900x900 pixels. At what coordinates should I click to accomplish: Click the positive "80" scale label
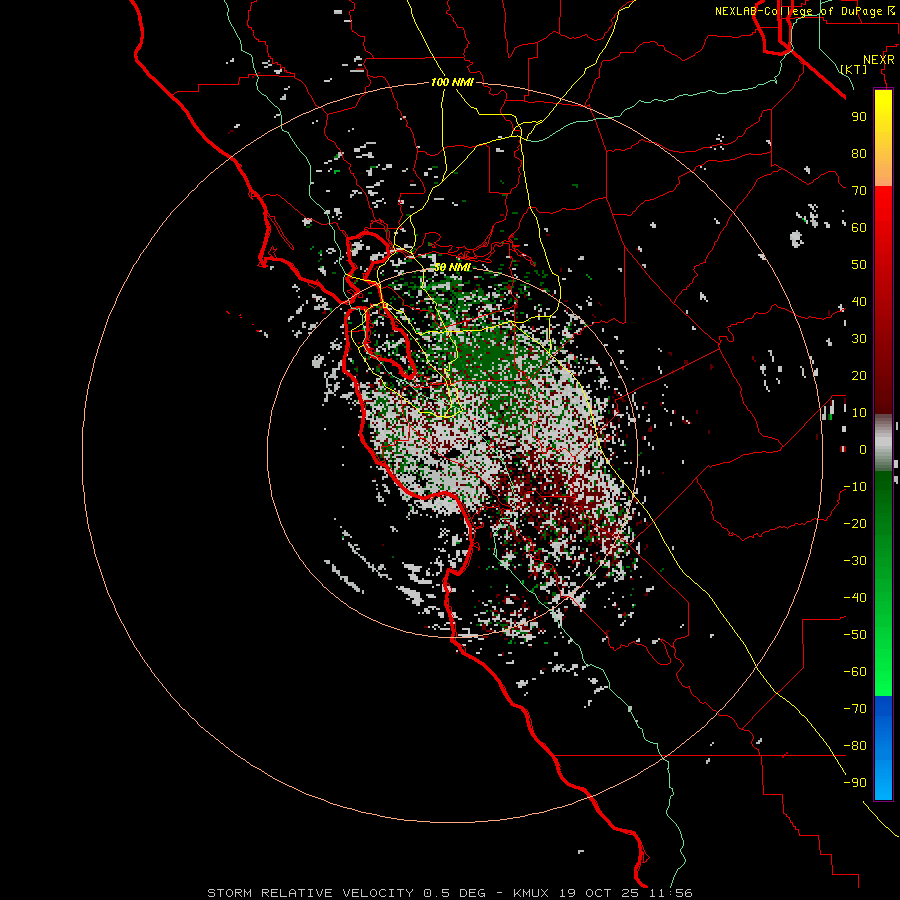859,153
